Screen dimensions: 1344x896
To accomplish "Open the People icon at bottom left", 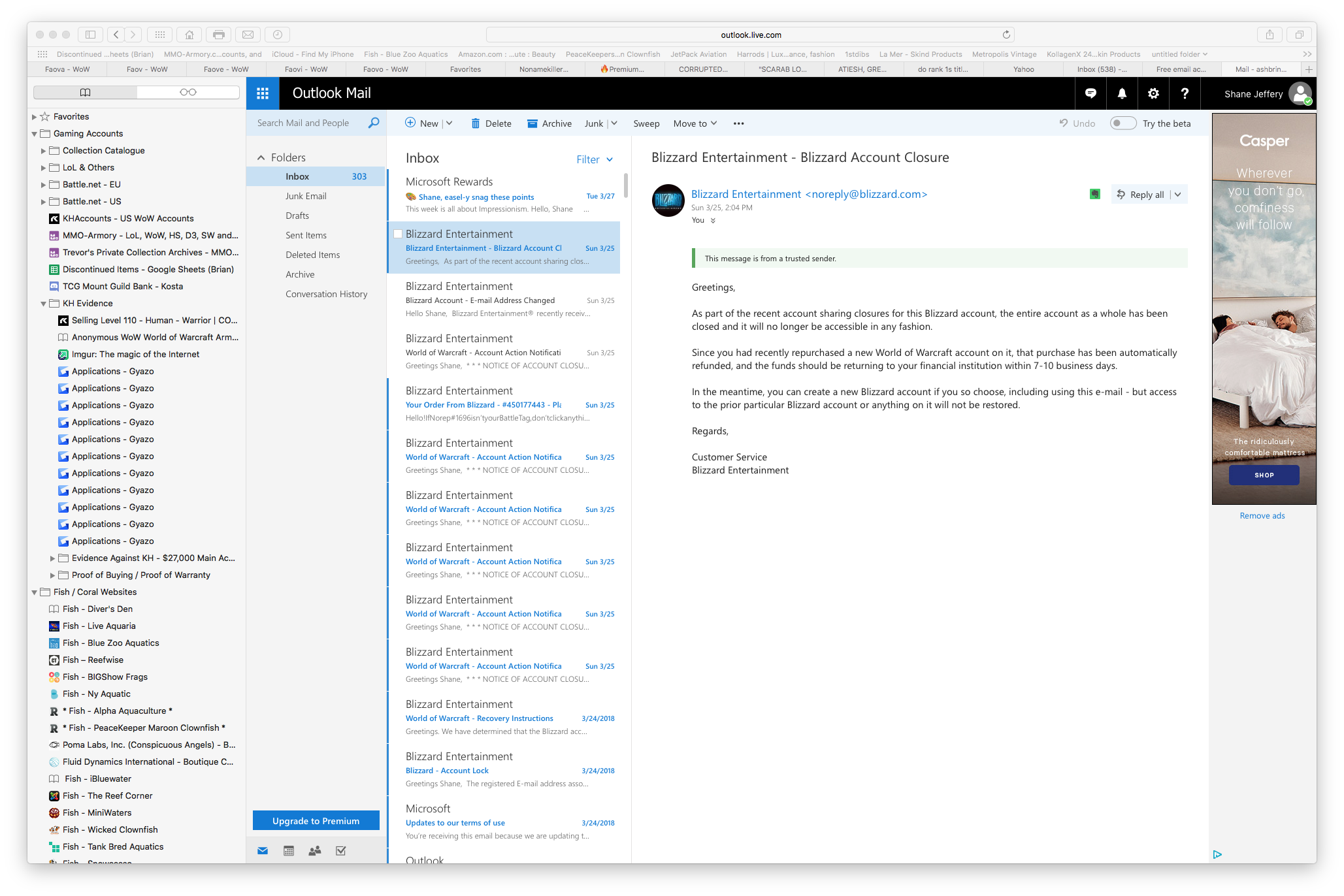I will tap(315, 850).
